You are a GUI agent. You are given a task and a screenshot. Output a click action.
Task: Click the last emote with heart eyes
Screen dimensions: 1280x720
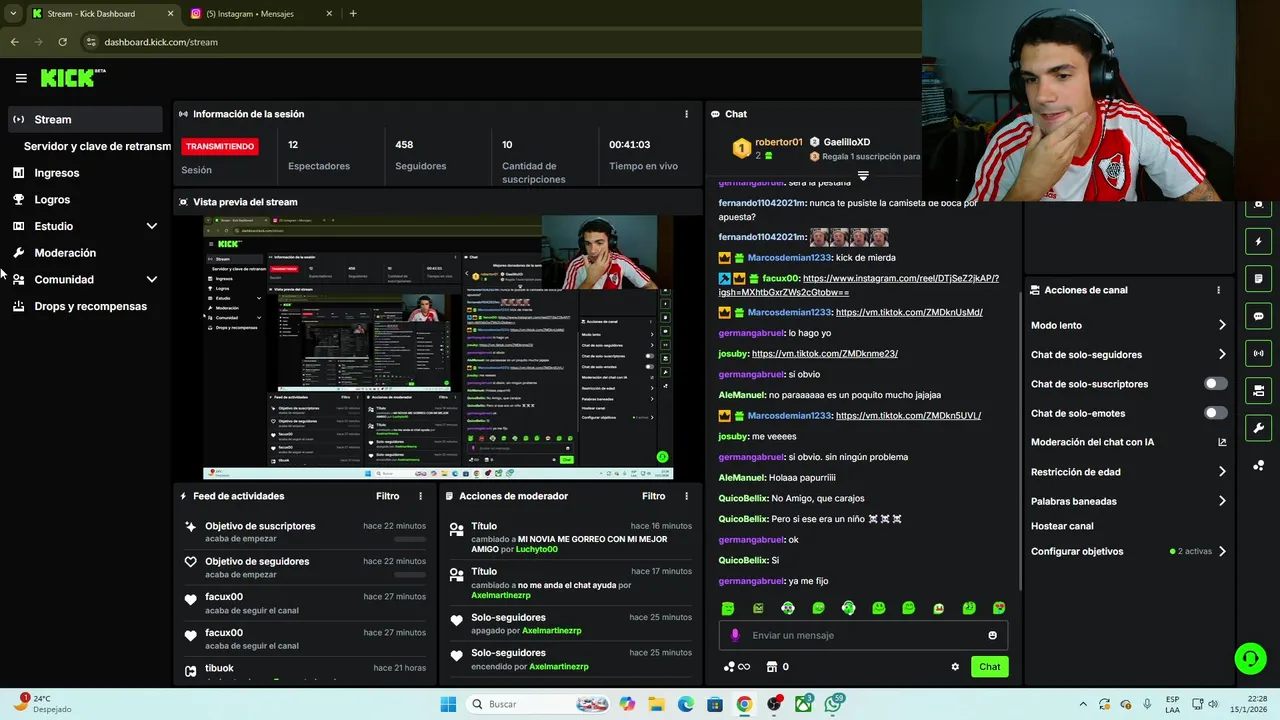click(x=999, y=608)
